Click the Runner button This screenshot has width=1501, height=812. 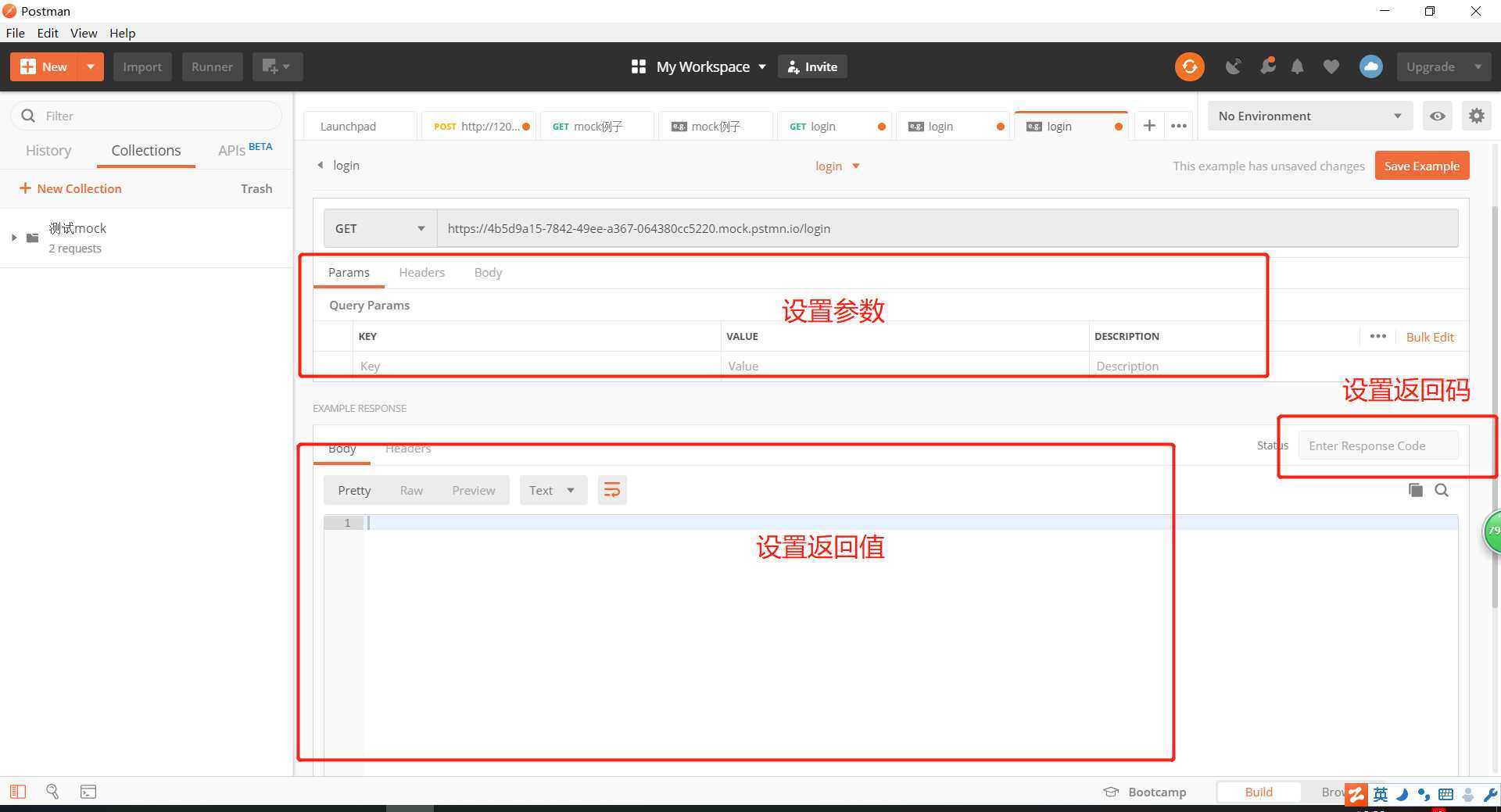tap(212, 66)
